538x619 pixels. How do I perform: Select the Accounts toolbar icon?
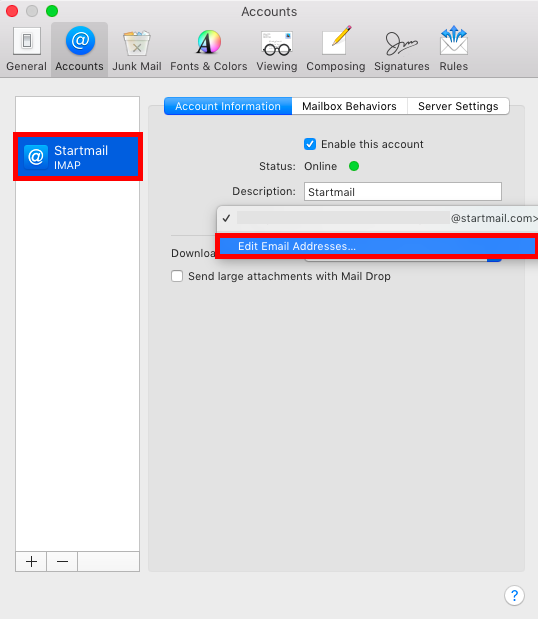pyautogui.click(x=79, y=49)
